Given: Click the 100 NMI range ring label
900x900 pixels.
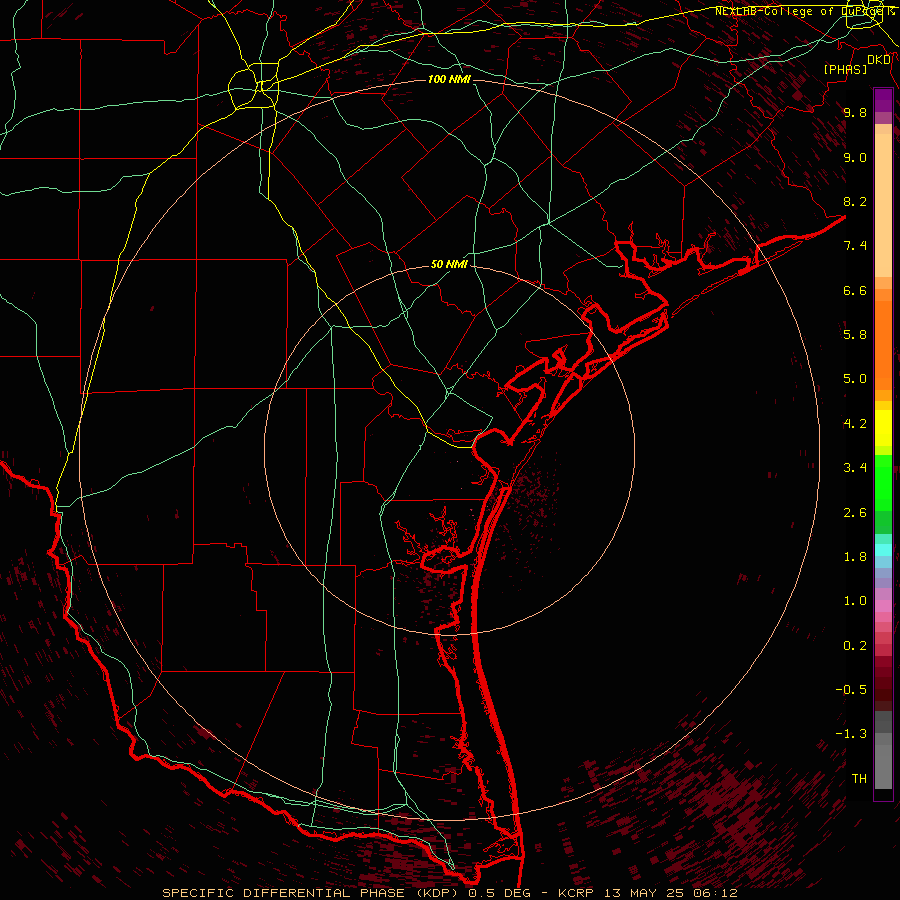Looking at the screenshot, I should (x=449, y=79).
